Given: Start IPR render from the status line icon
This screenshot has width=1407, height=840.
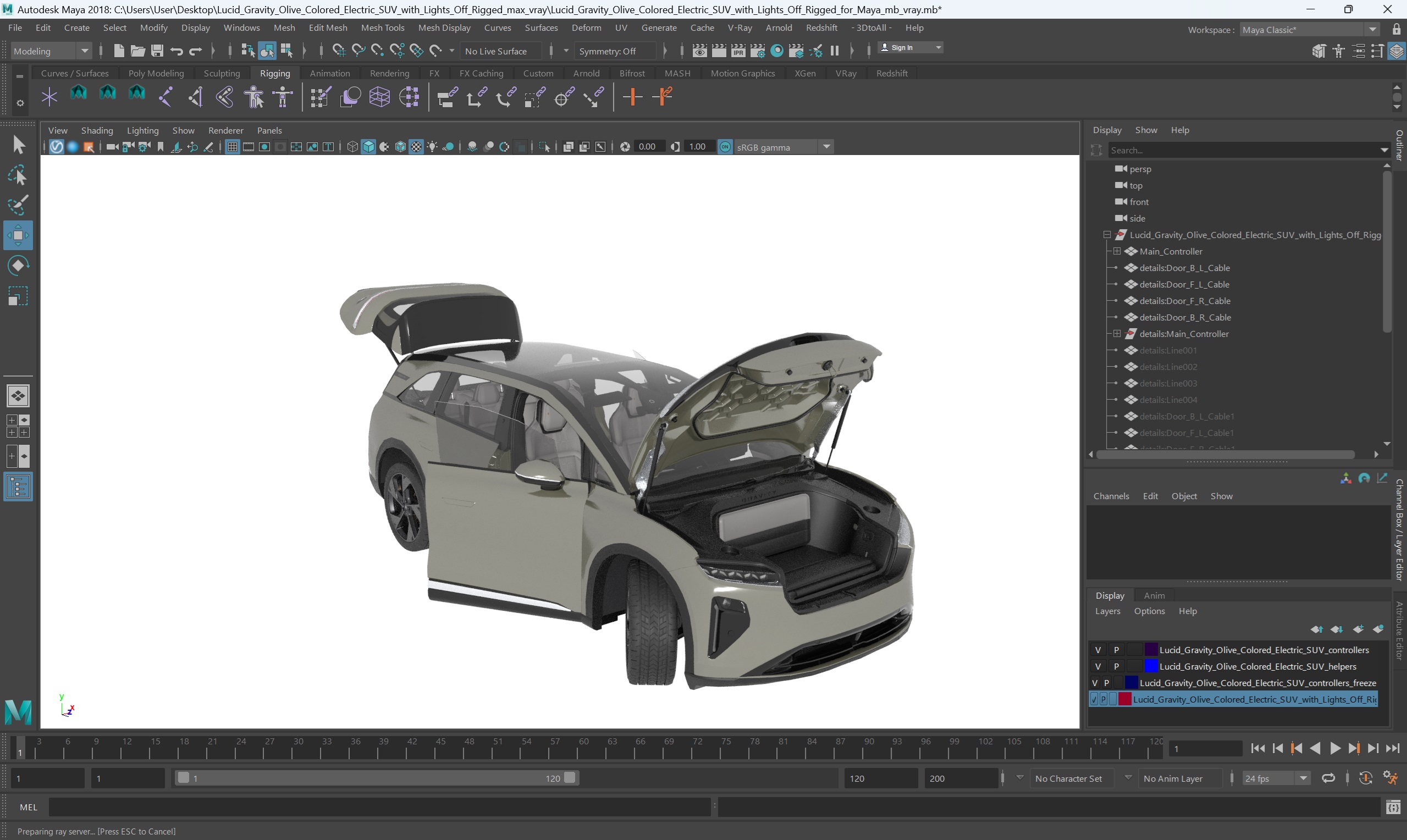Looking at the screenshot, I should tap(738, 51).
